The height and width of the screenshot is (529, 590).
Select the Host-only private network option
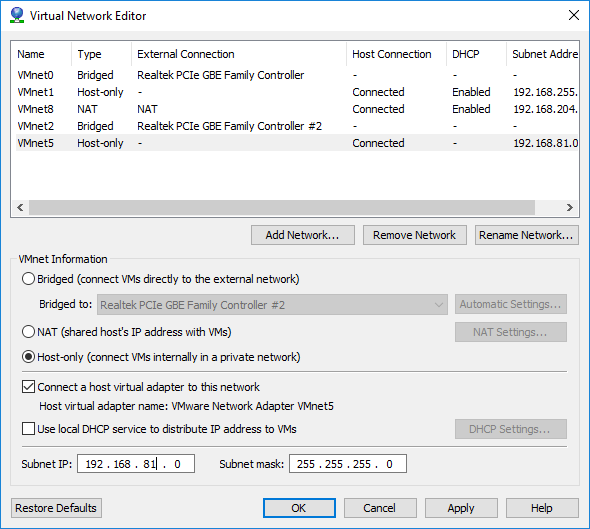29,357
